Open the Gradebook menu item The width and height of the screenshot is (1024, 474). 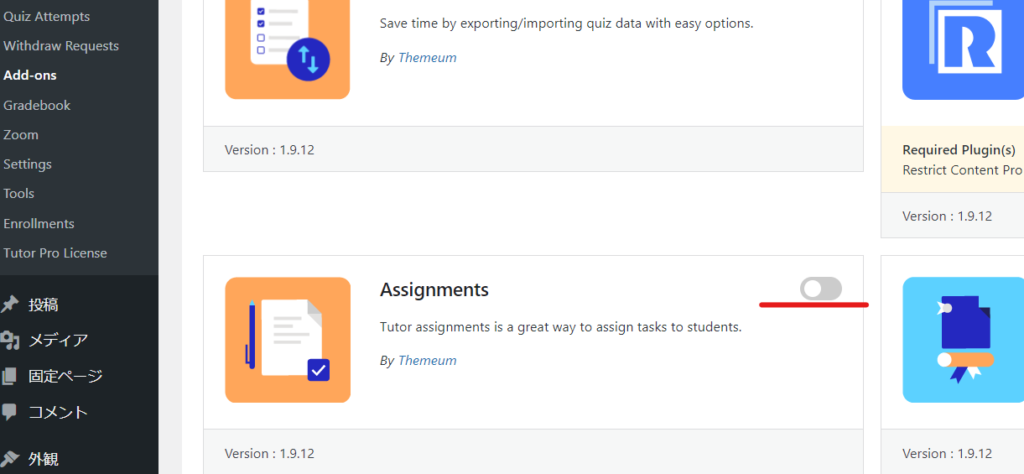pyautogui.click(x=37, y=105)
